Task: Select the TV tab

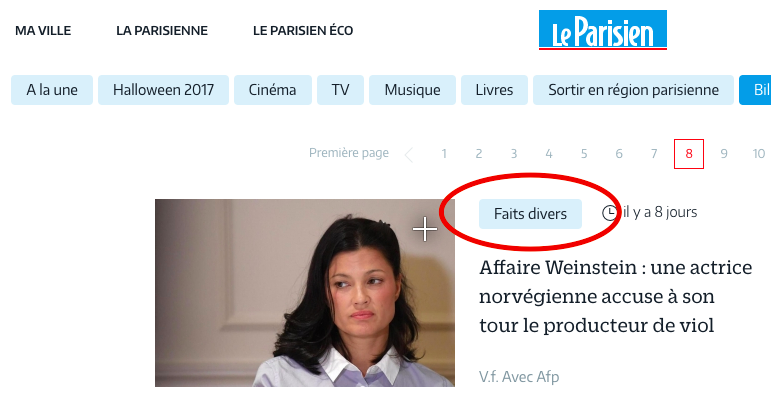Action: click(x=340, y=90)
